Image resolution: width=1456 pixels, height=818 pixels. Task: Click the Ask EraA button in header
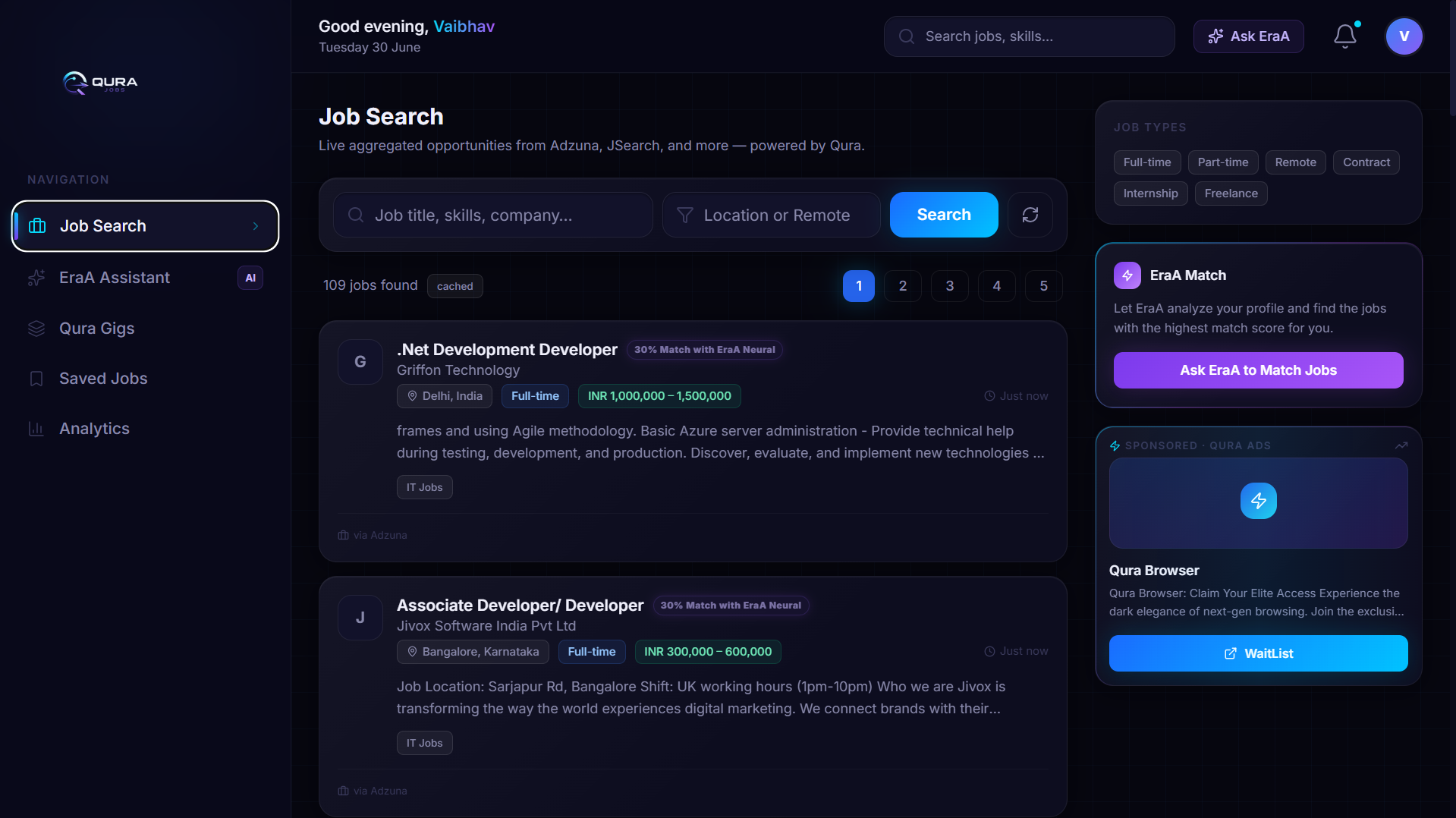tap(1248, 36)
